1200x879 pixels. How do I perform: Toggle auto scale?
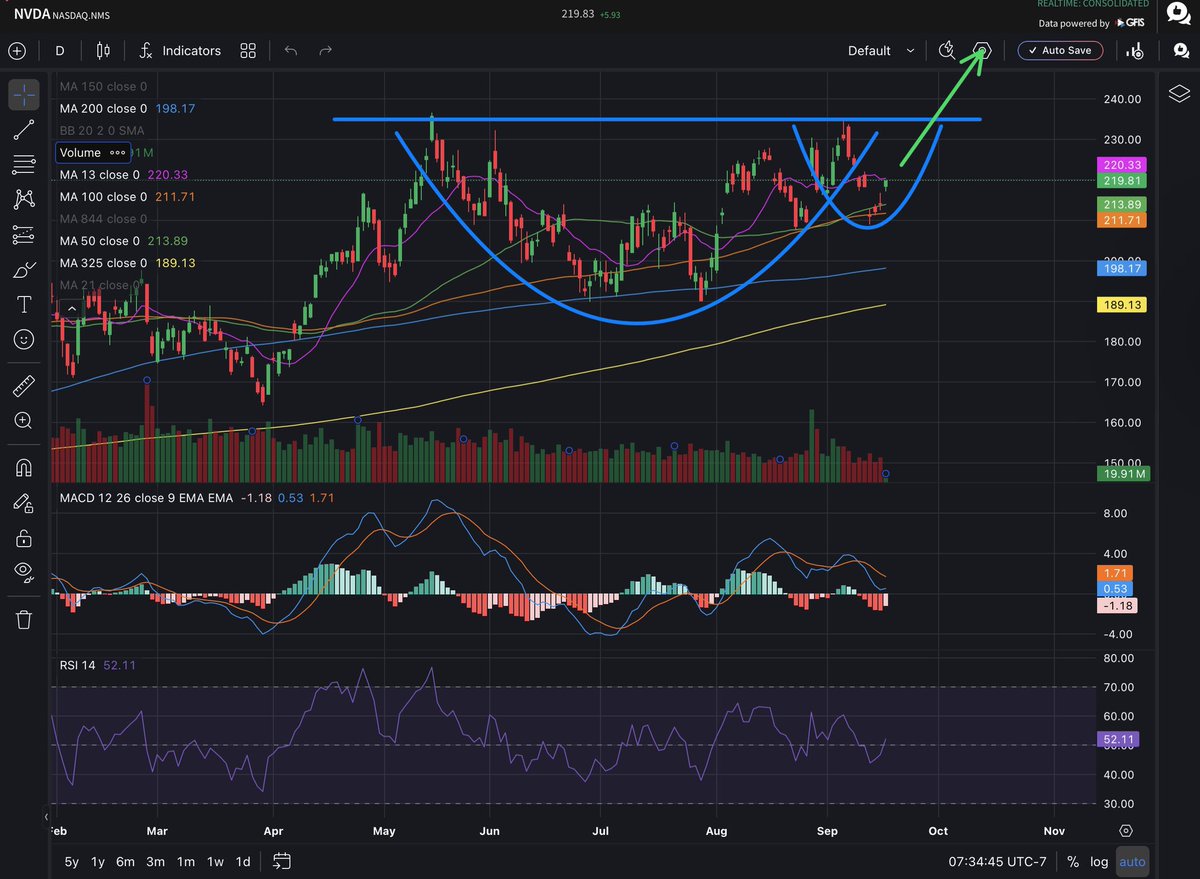pyautogui.click(x=1132, y=861)
